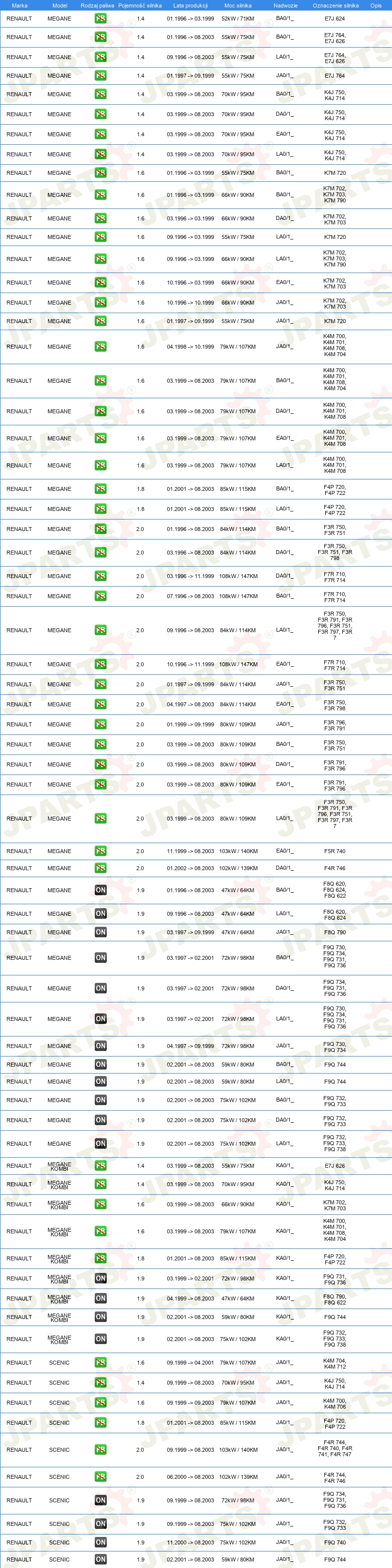392x1568 pixels.
Task: Select diesel icon in MEGANE F9Q 744 BA0/1_ row
Action: [x=100, y=1064]
